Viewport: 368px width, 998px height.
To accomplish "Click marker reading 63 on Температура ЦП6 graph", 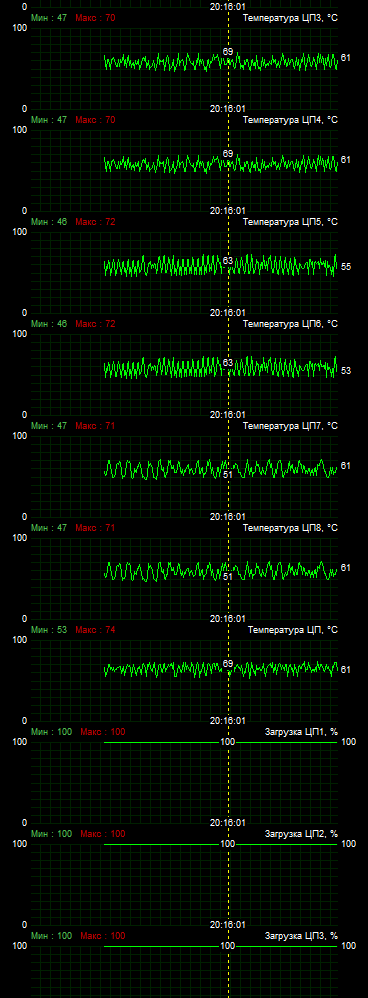I will [x=228, y=362].
